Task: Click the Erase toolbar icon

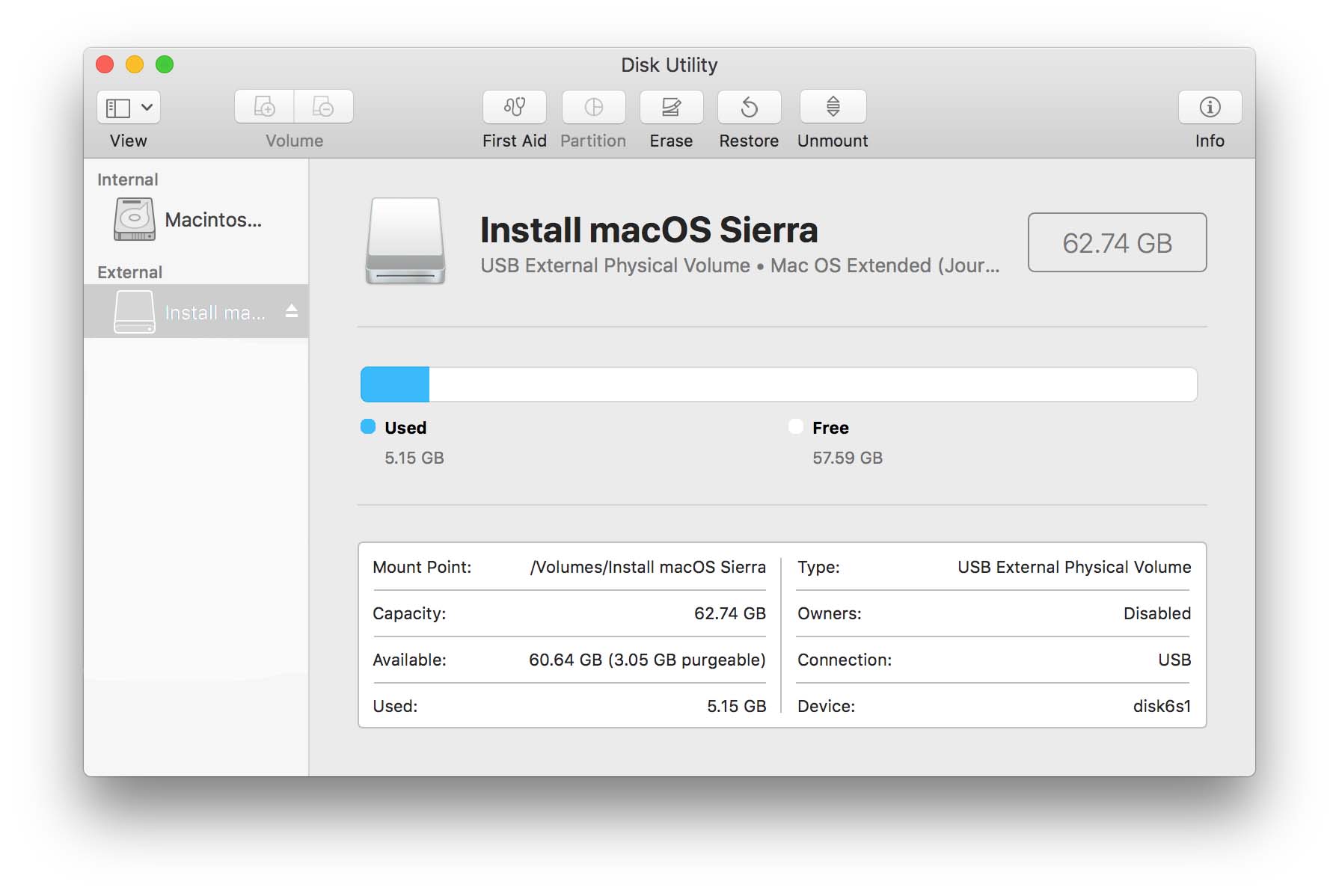Action: pos(671,107)
